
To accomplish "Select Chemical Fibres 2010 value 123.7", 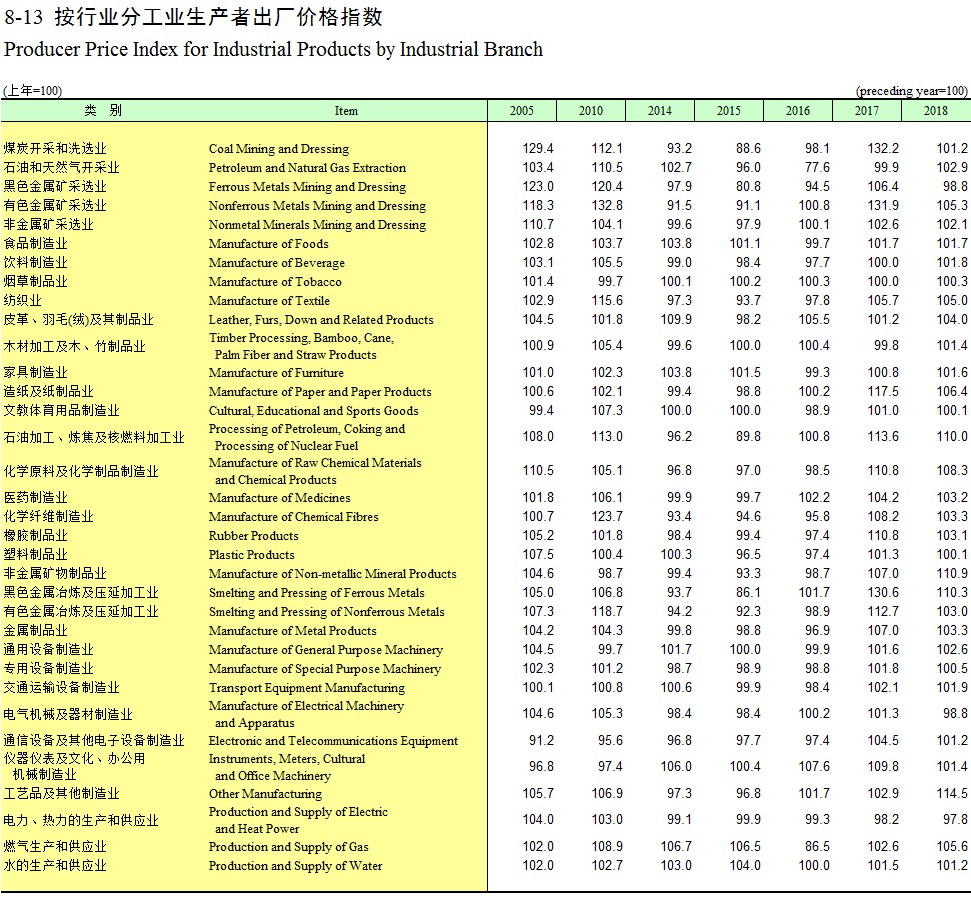I will tap(607, 517).
